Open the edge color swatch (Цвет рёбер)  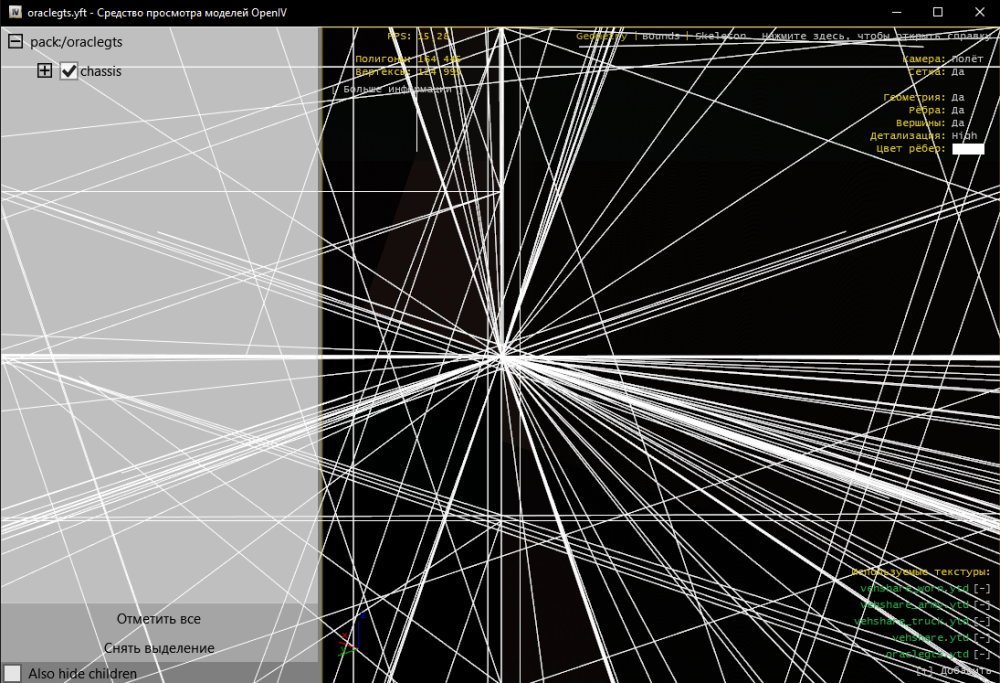(968, 149)
